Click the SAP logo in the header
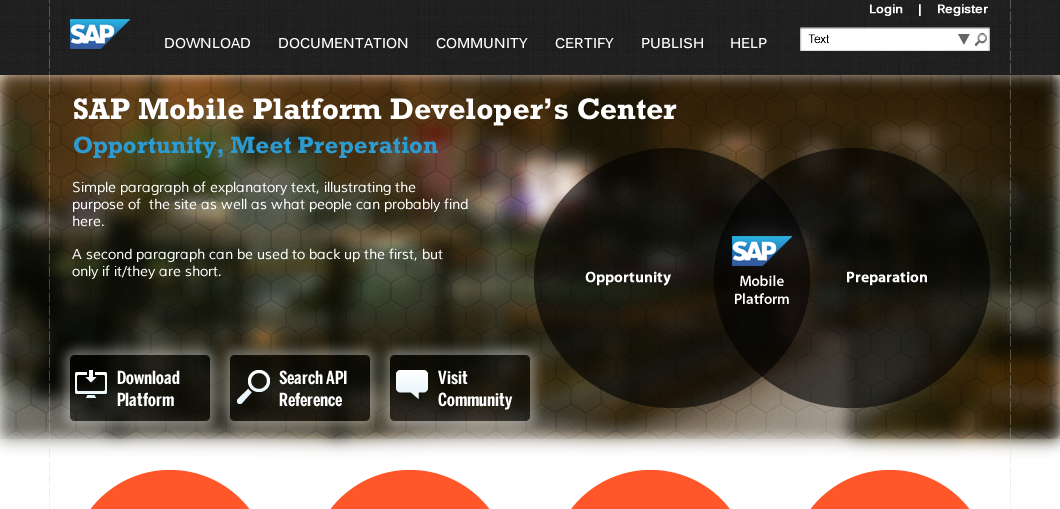 click(99, 34)
